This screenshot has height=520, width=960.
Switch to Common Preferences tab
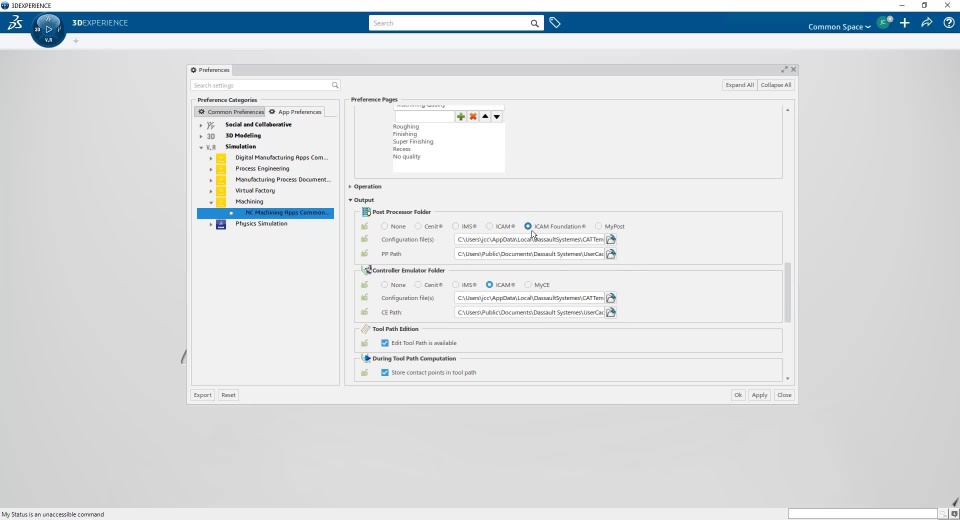[230, 112]
